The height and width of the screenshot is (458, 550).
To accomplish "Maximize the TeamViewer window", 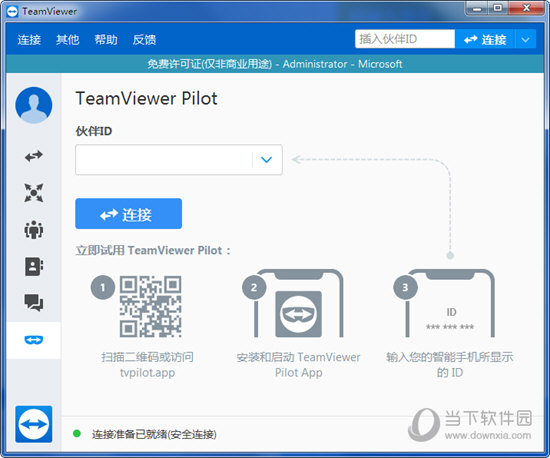I will (498, 8).
